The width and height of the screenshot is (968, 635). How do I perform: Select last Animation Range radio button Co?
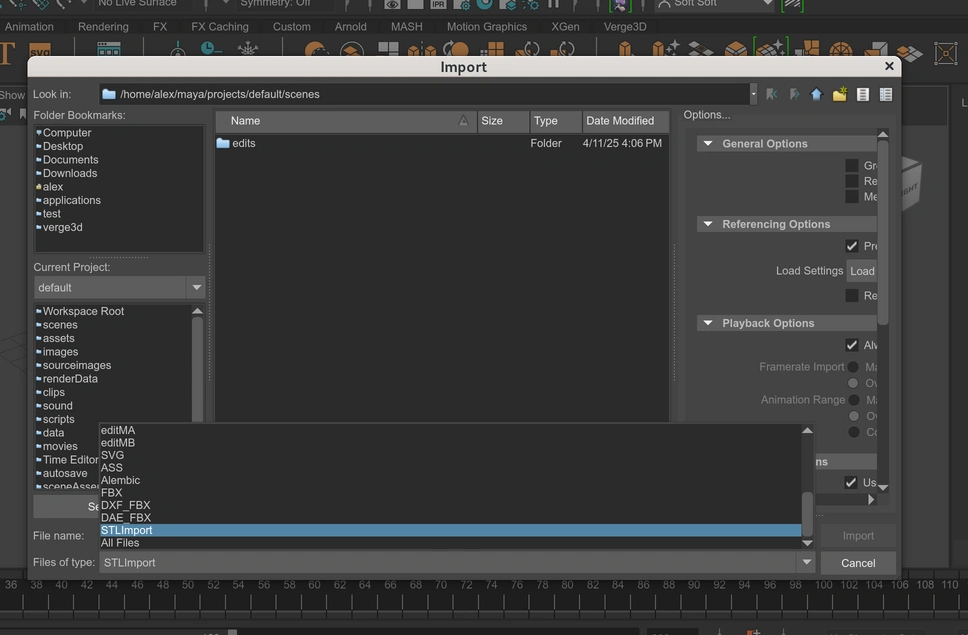coord(854,432)
